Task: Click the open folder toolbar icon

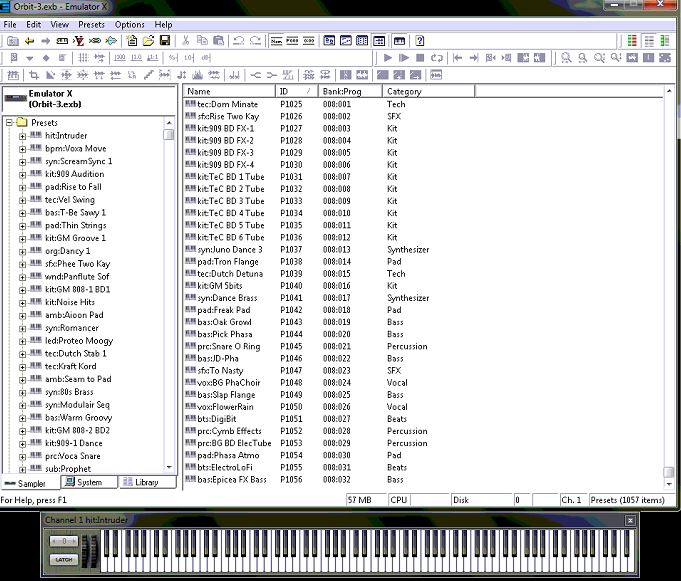Action: click(x=148, y=41)
